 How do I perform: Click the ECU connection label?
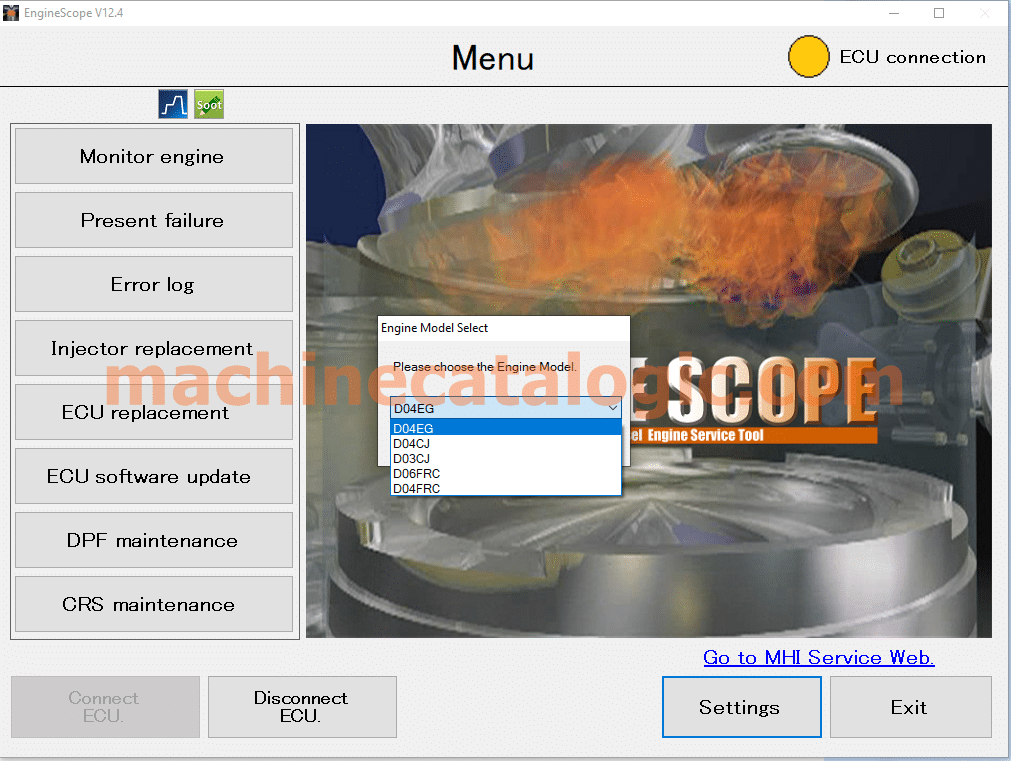point(912,57)
